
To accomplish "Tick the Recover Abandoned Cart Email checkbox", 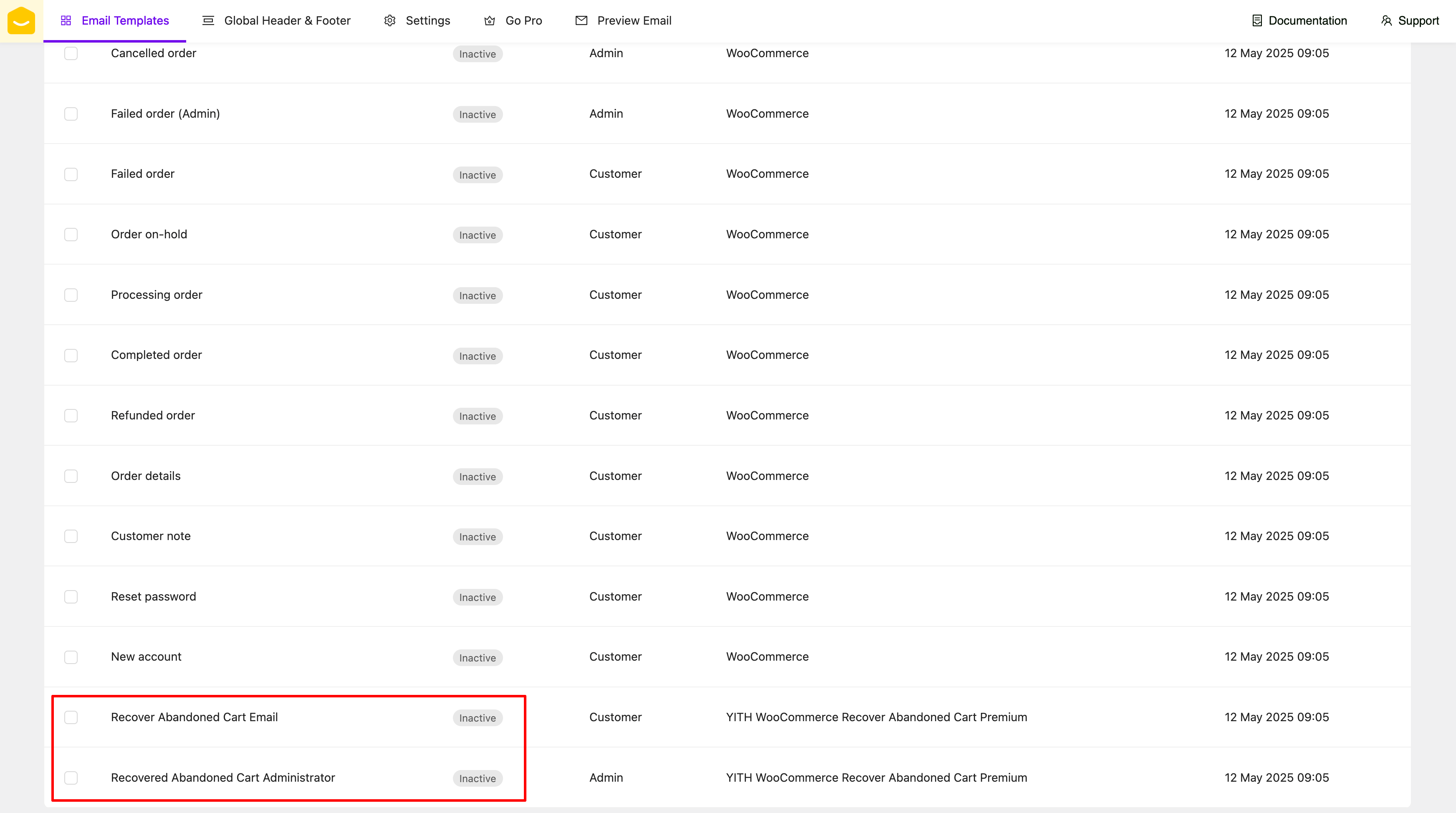I will [x=71, y=717].
